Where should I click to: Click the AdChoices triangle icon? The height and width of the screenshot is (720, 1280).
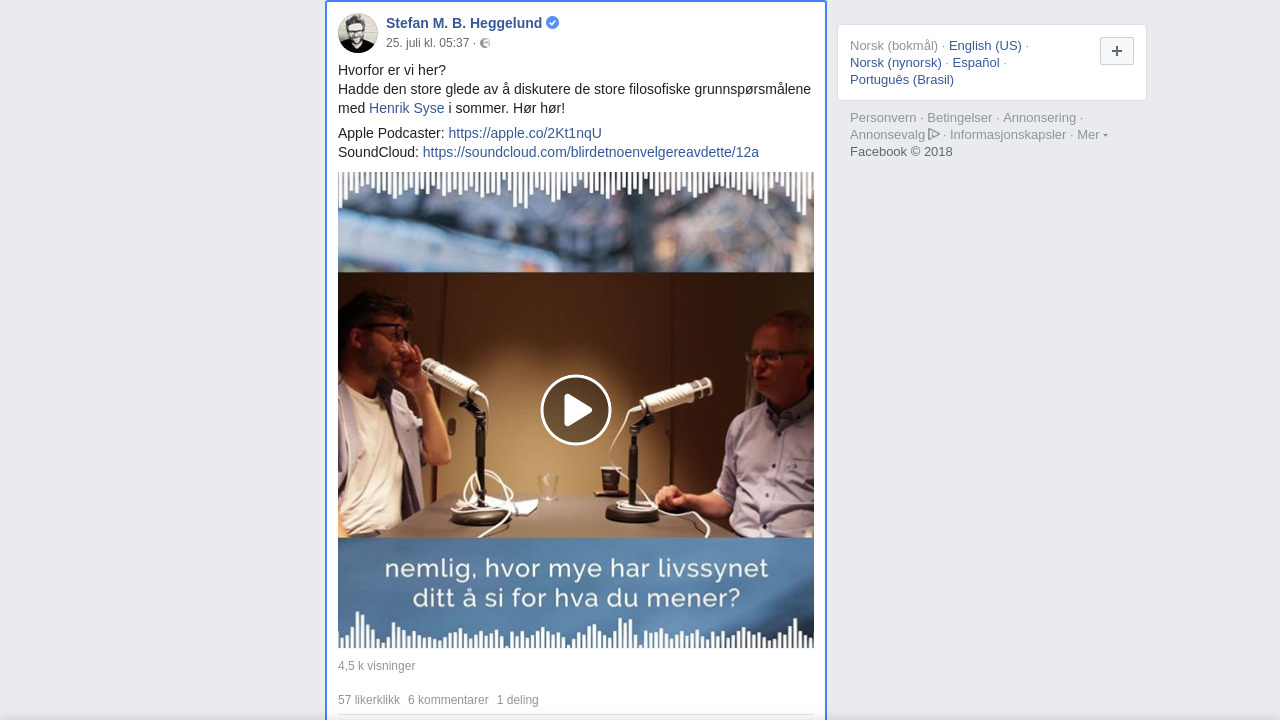pyautogui.click(x=934, y=134)
